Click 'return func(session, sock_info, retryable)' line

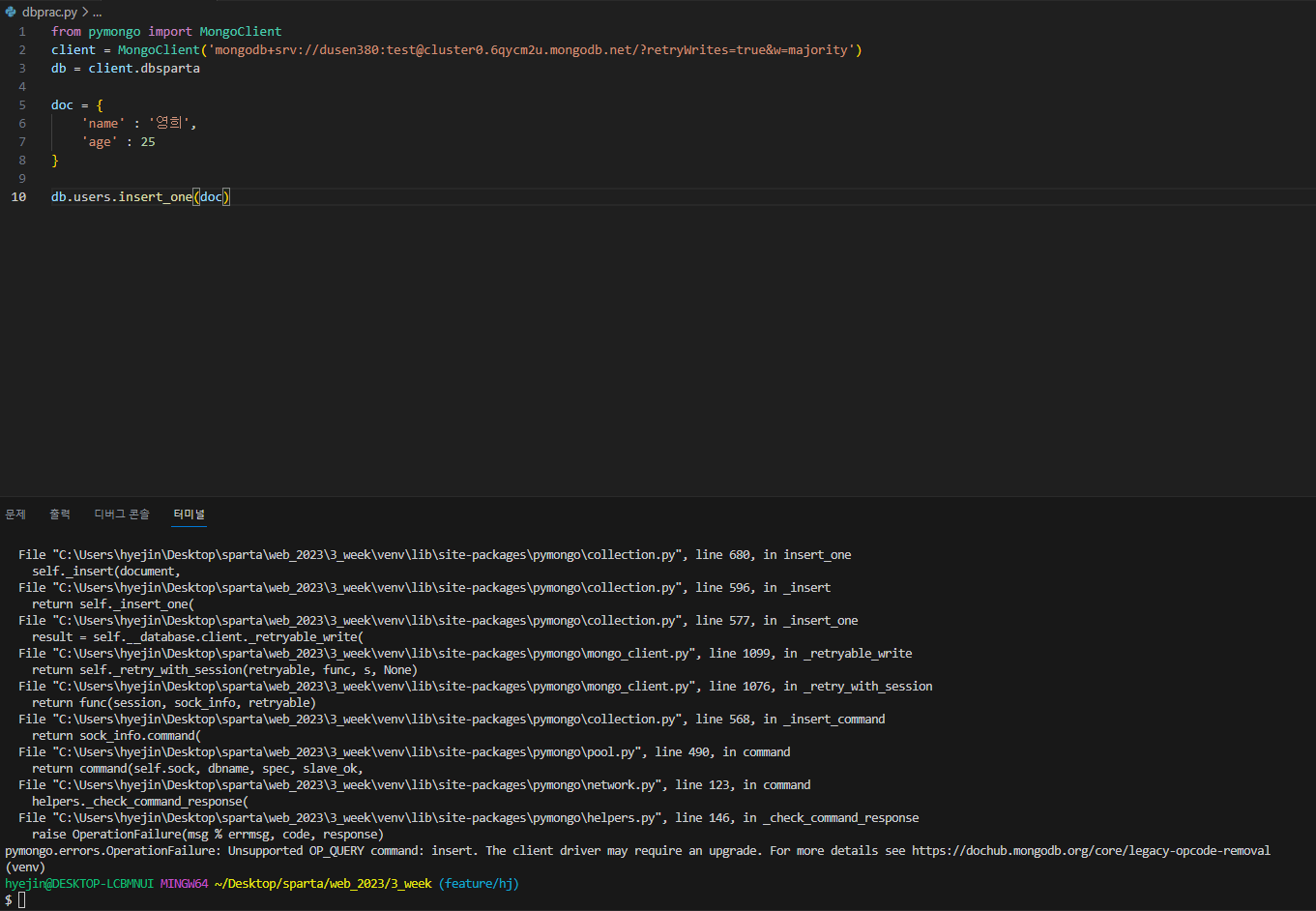174,703
